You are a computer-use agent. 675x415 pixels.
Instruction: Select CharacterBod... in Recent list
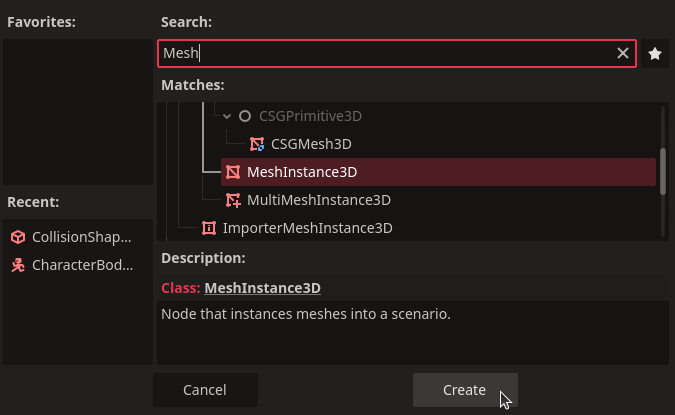pos(82,265)
